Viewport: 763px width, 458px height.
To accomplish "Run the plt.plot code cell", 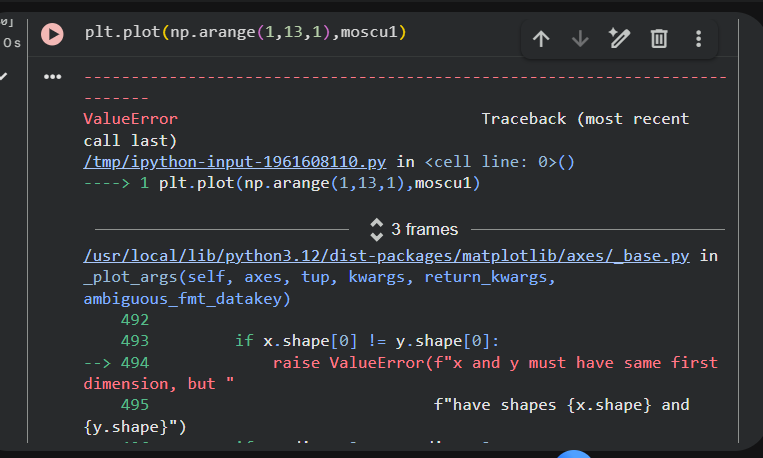I will tap(52, 34).
